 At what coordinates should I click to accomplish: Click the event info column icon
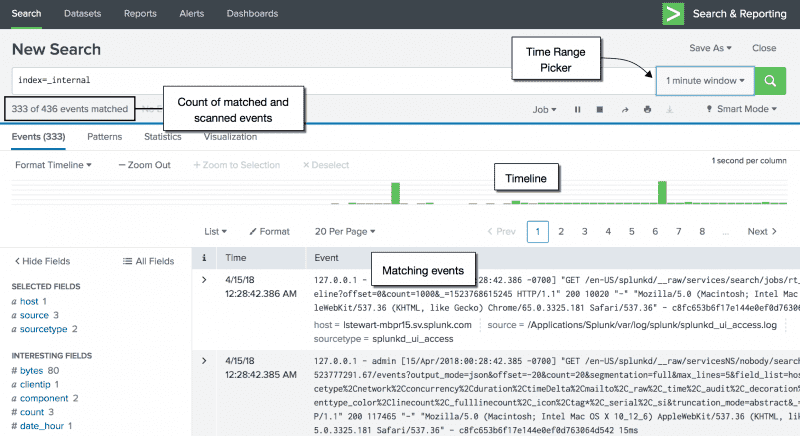coord(204,258)
